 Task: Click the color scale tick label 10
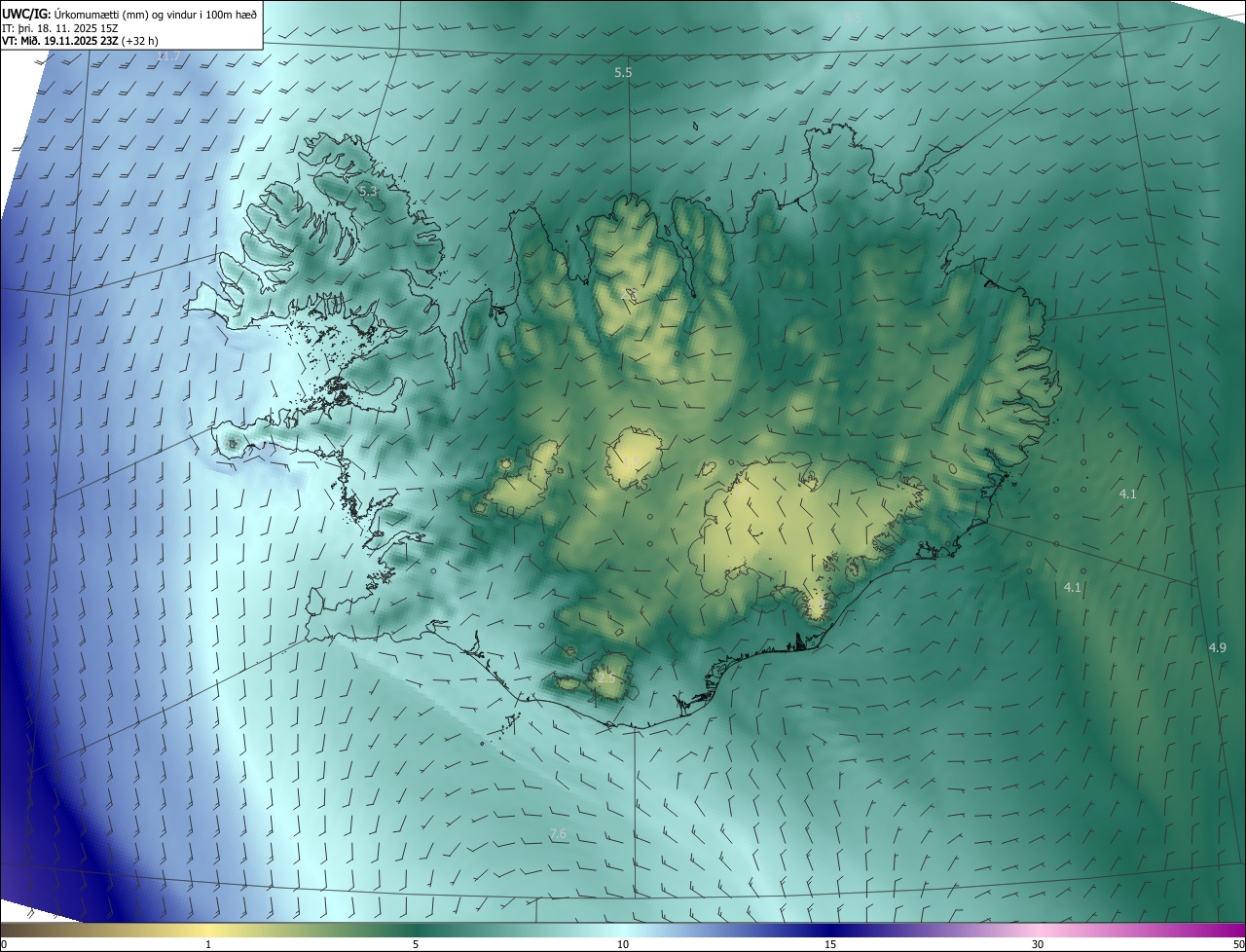[623, 944]
